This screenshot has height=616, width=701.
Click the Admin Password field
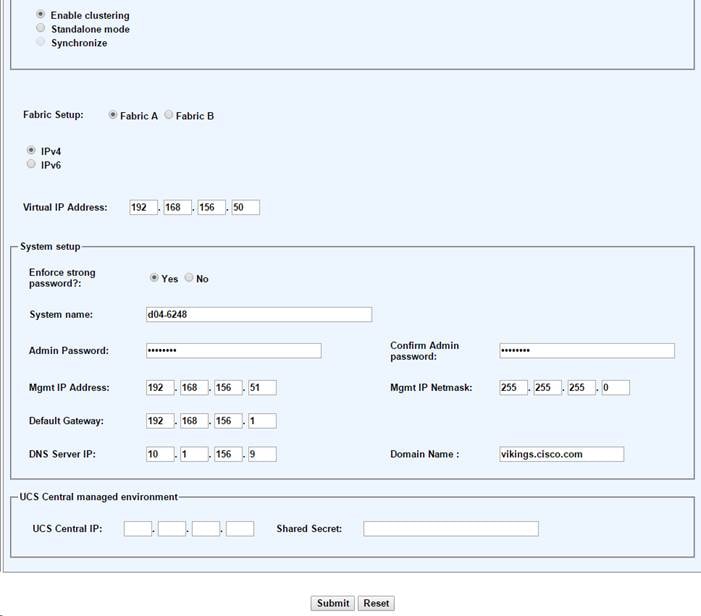(x=233, y=350)
